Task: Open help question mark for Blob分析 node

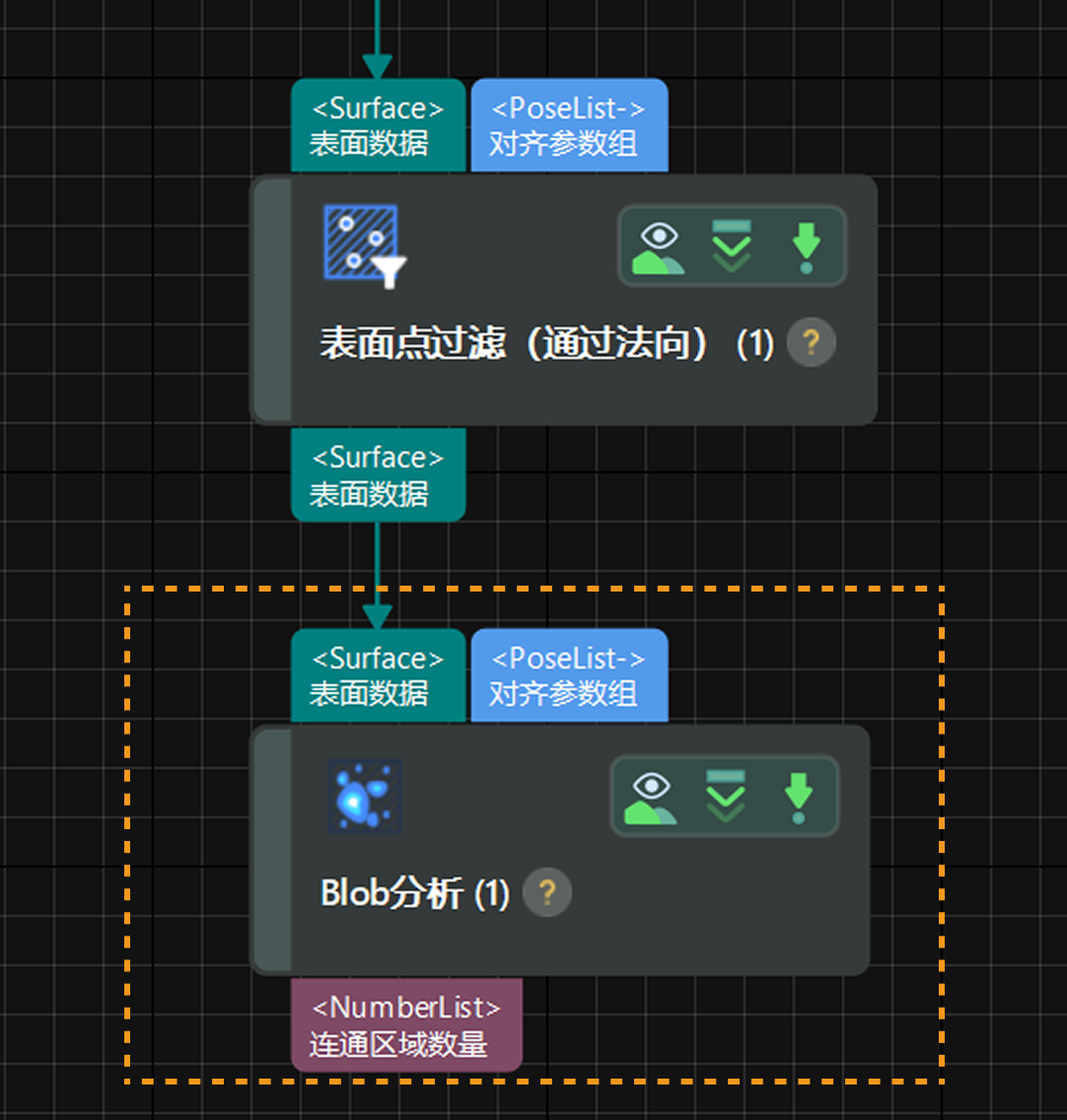Action: tap(547, 893)
